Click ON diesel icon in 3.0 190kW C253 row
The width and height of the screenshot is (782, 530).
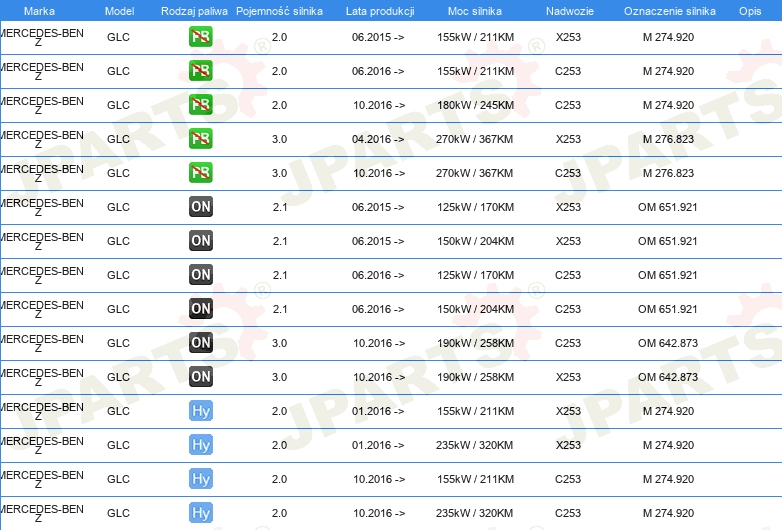pyautogui.click(x=200, y=343)
